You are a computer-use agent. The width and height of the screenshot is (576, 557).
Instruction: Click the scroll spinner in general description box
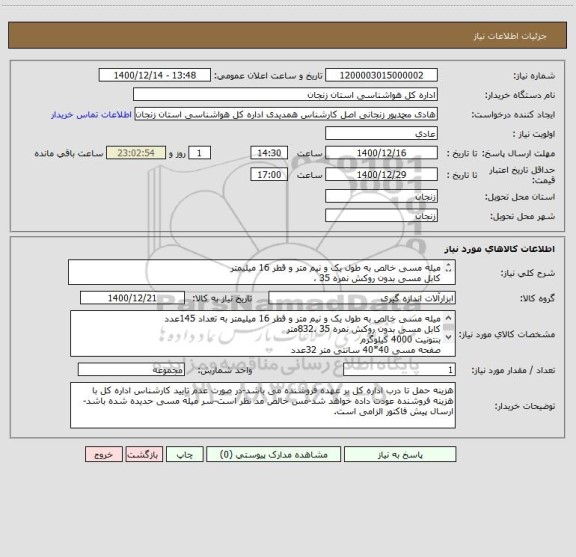coord(448,268)
